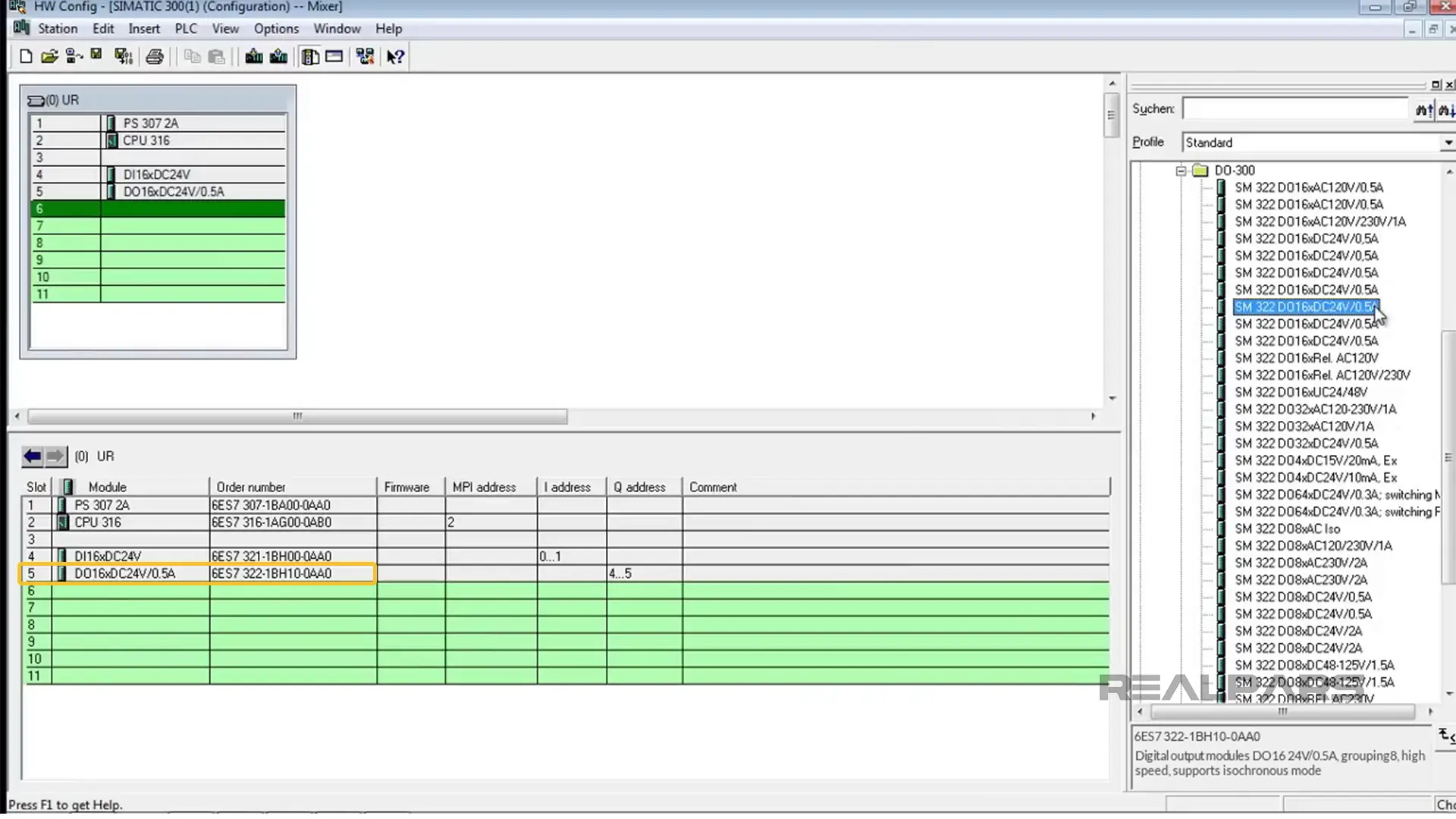
Task: Select SM 322 DO32xDC24V/0.5A in catalog
Action: coord(1306,444)
